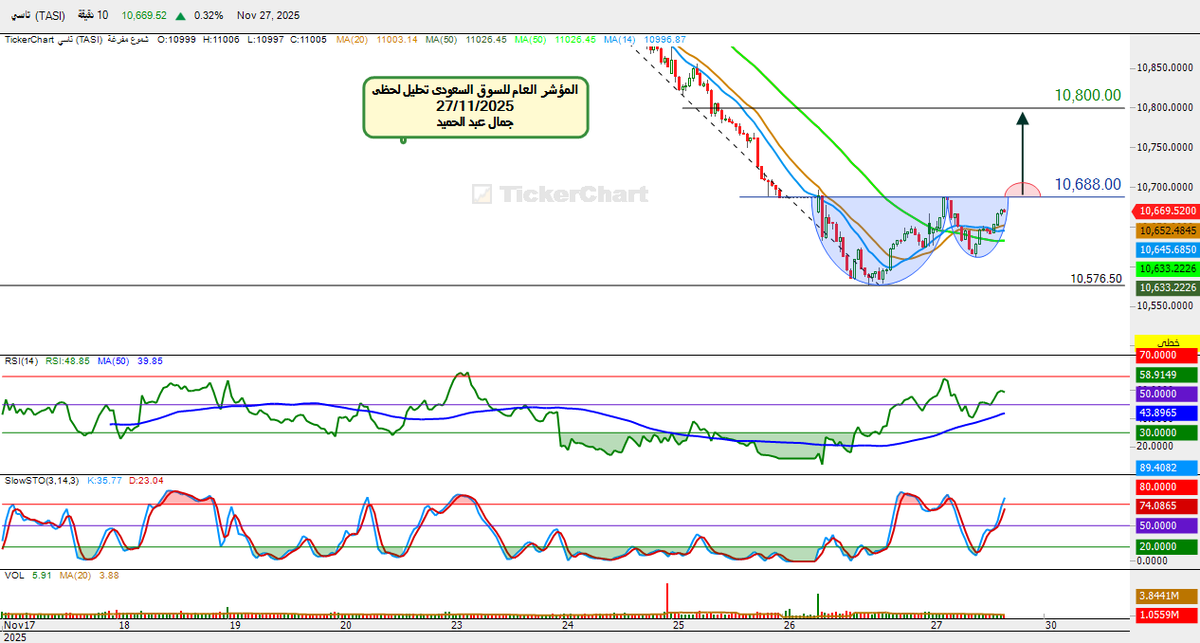
Task: Select the orange MA(20) indicator label
Action: coord(350,40)
